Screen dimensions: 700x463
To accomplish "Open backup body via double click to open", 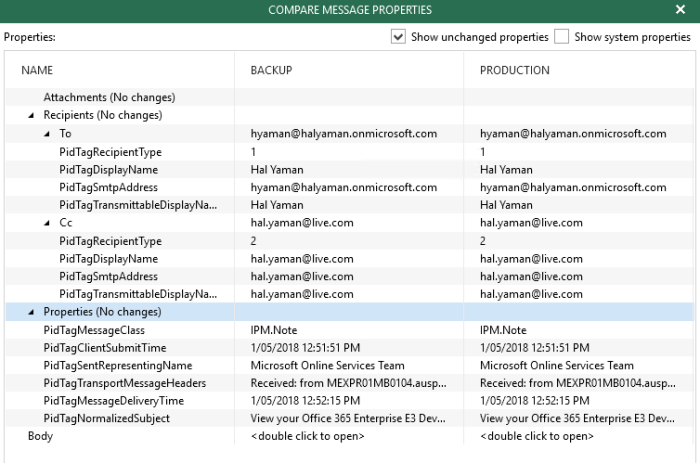I will click(x=307, y=436).
